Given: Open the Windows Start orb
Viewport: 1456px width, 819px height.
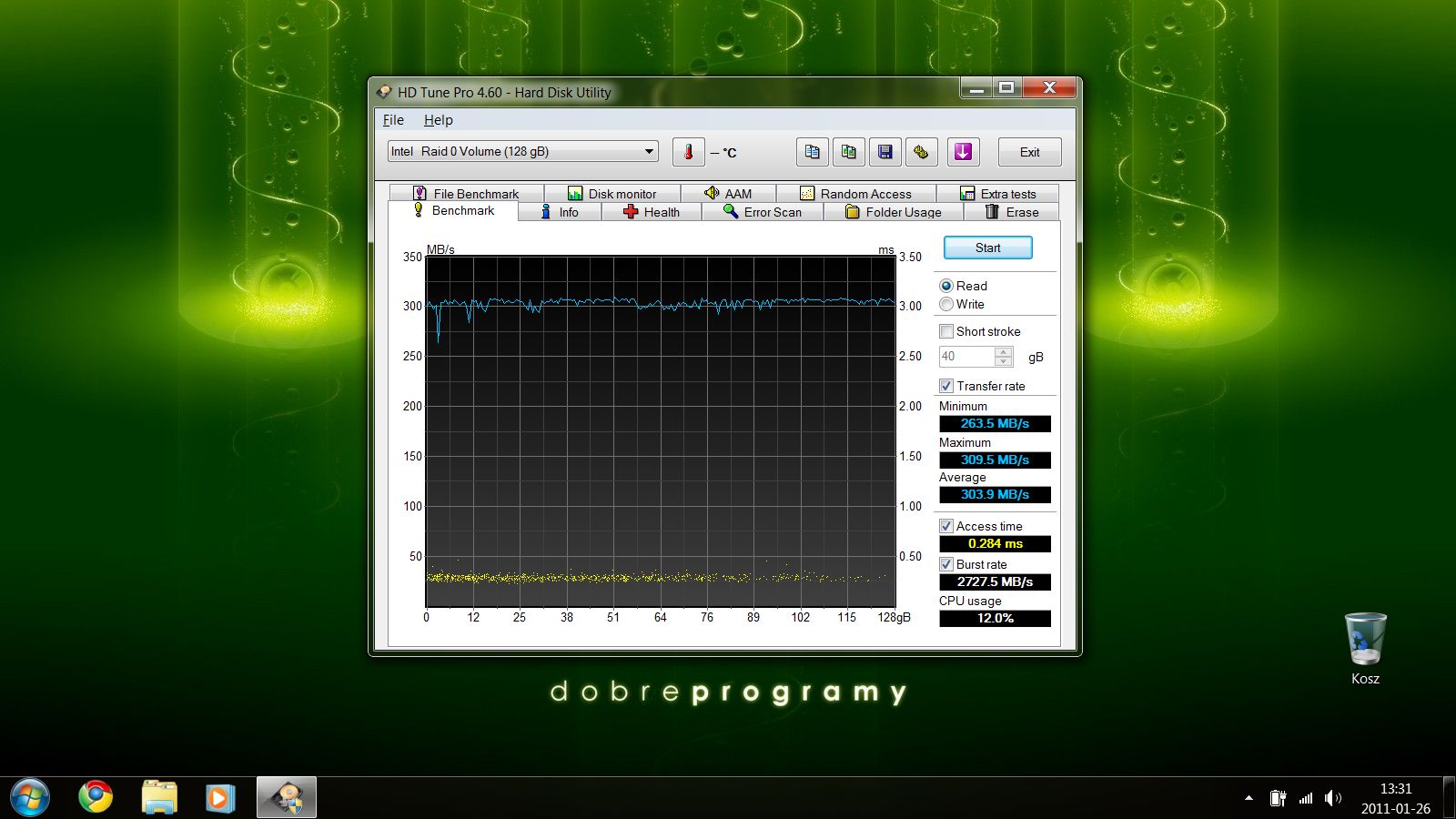Looking at the screenshot, I should point(30,798).
